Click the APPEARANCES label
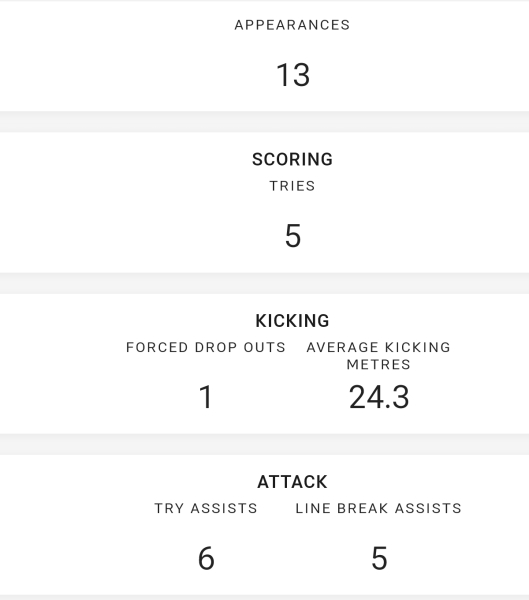Screen dimensions: 529x600 [292, 25]
